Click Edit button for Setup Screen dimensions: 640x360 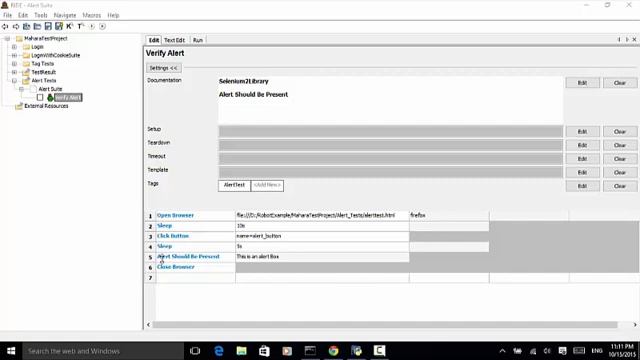coord(582,132)
